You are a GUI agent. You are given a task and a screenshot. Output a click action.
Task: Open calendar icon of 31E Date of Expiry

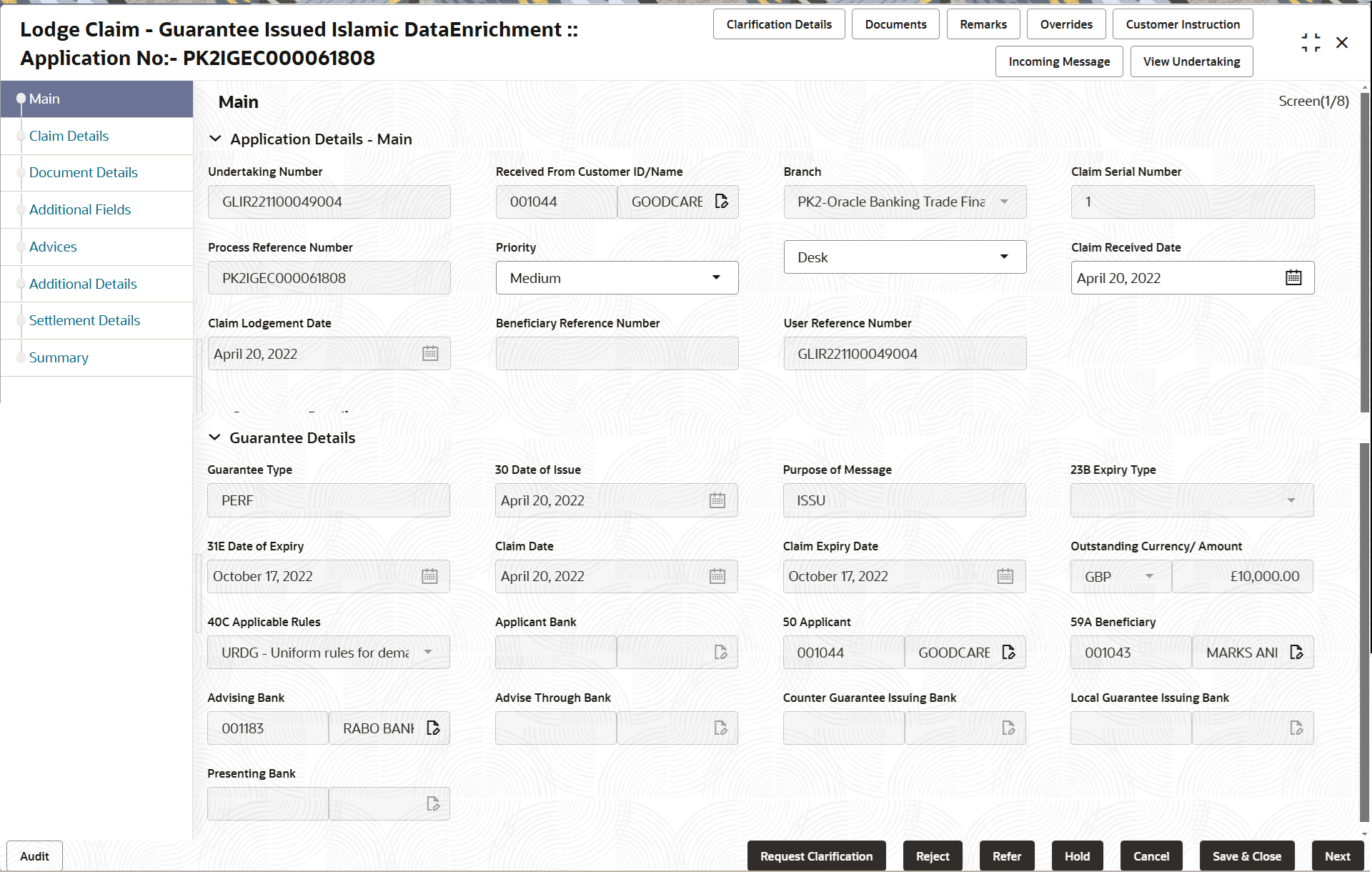pyautogui.click(x=429, y=577)
